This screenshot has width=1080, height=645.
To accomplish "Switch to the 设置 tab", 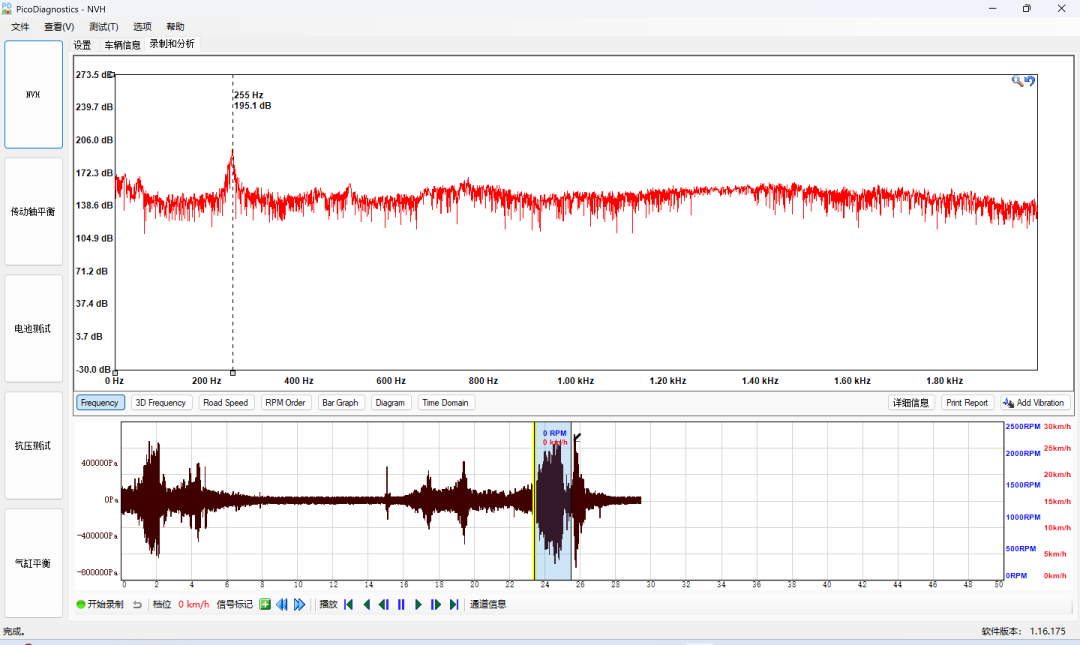I will click(83, 45).
